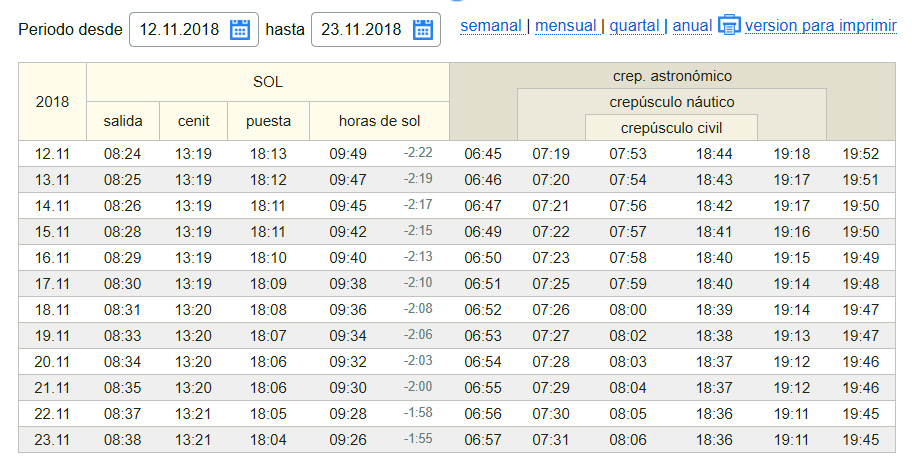Switch to the semanal period view
The height and width of the screenshot is (470, 912).
coord(491,25)
